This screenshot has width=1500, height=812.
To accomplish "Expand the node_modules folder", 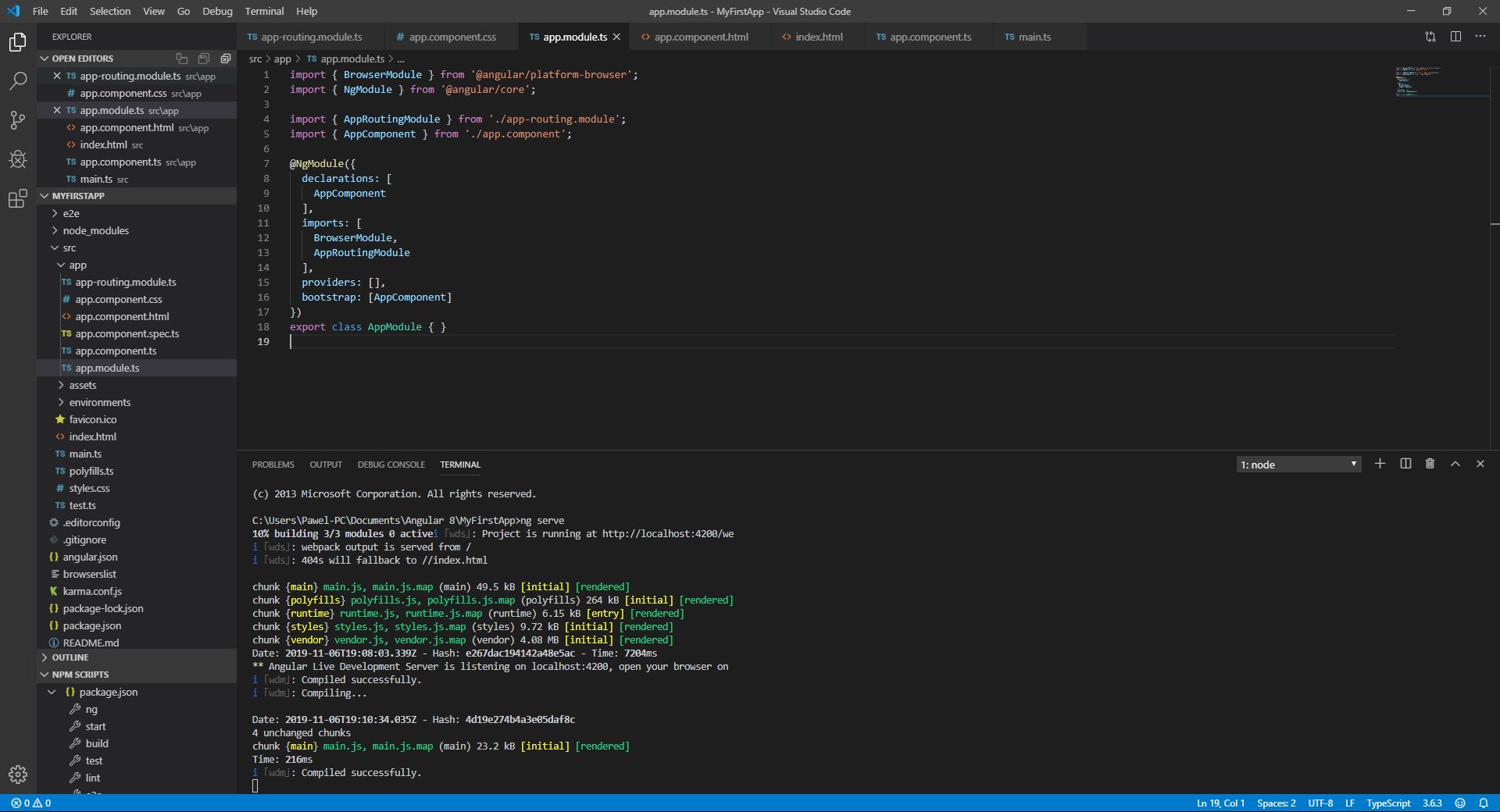I will coord(95,230).
